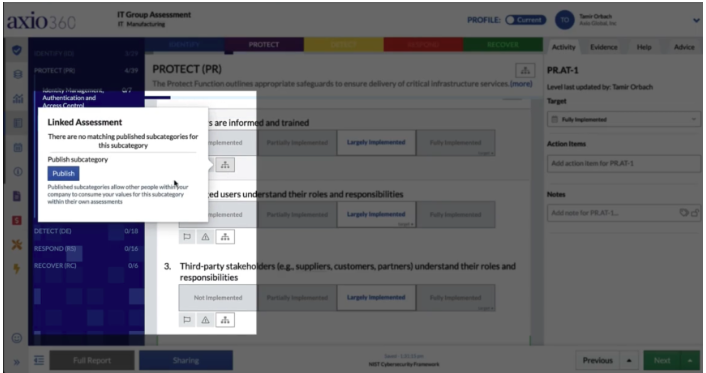
Task: Expand the sidebar with the double-chevron
Action: [x=17, y=362]
